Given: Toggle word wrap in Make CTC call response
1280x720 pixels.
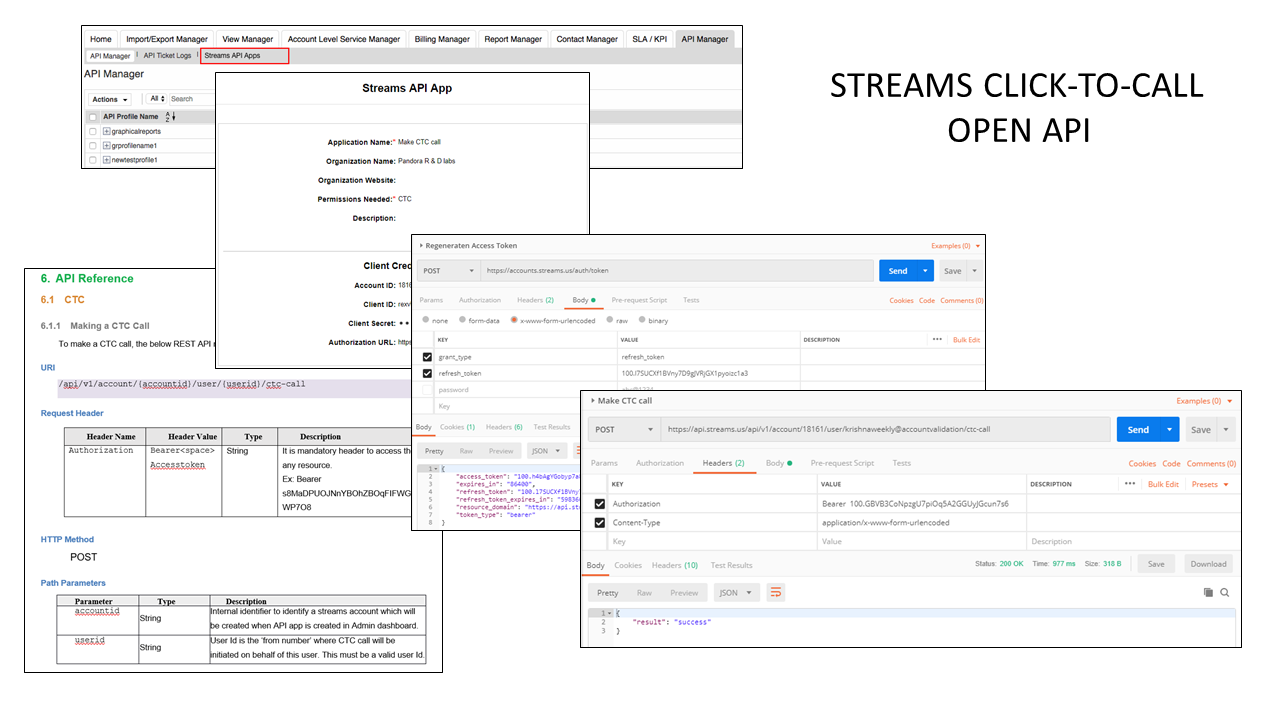Looking at the screenshot, I should [x=775, y=593].
